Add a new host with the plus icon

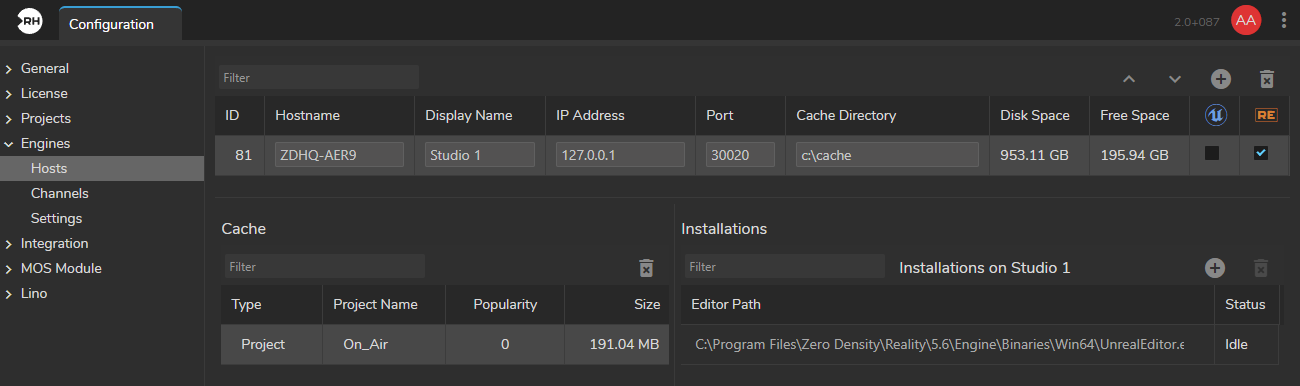[1221, 78]
